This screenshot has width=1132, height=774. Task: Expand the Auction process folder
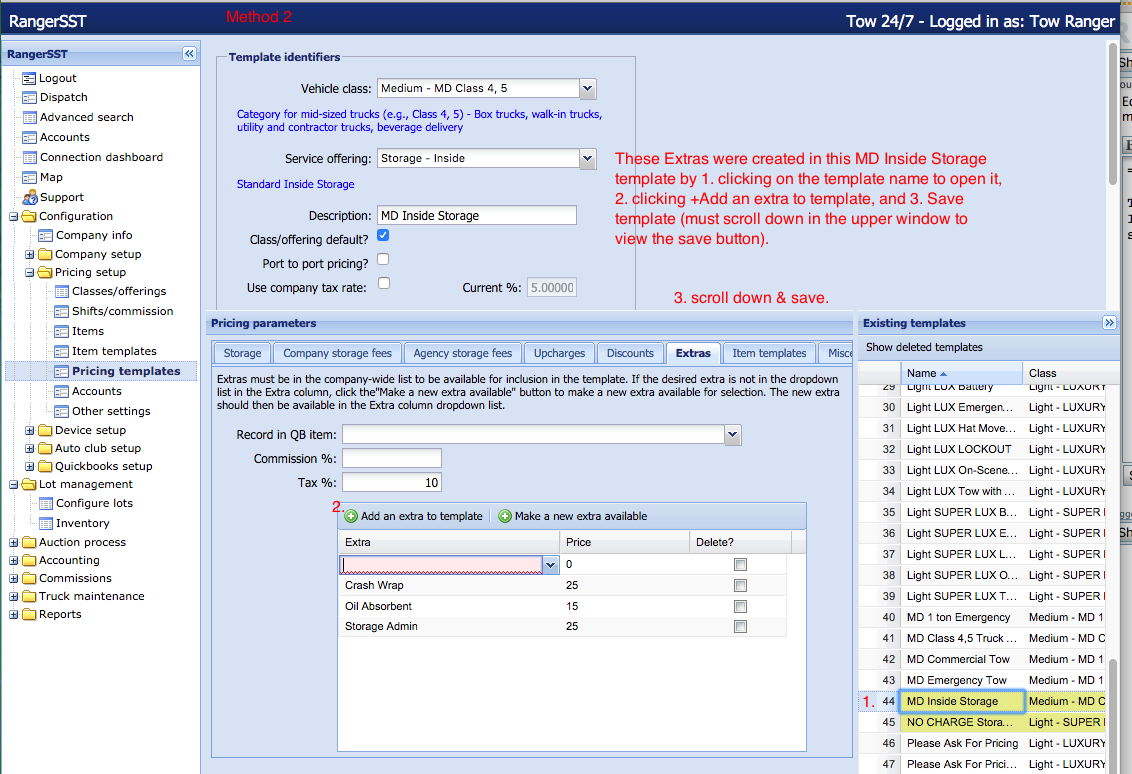[x=14, y=542]
